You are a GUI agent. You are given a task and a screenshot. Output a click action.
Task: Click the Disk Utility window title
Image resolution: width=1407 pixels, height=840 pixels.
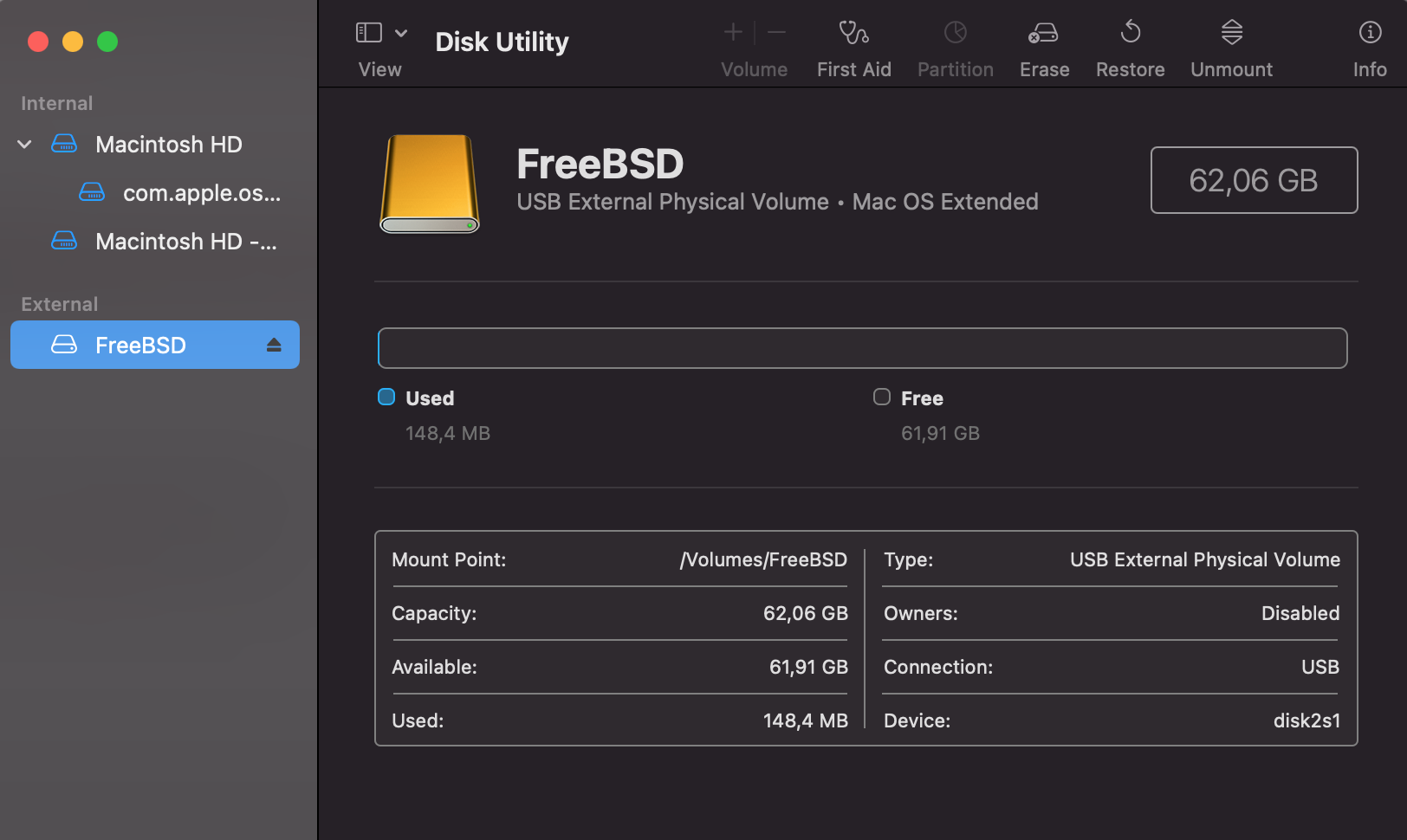pos(502,42)
